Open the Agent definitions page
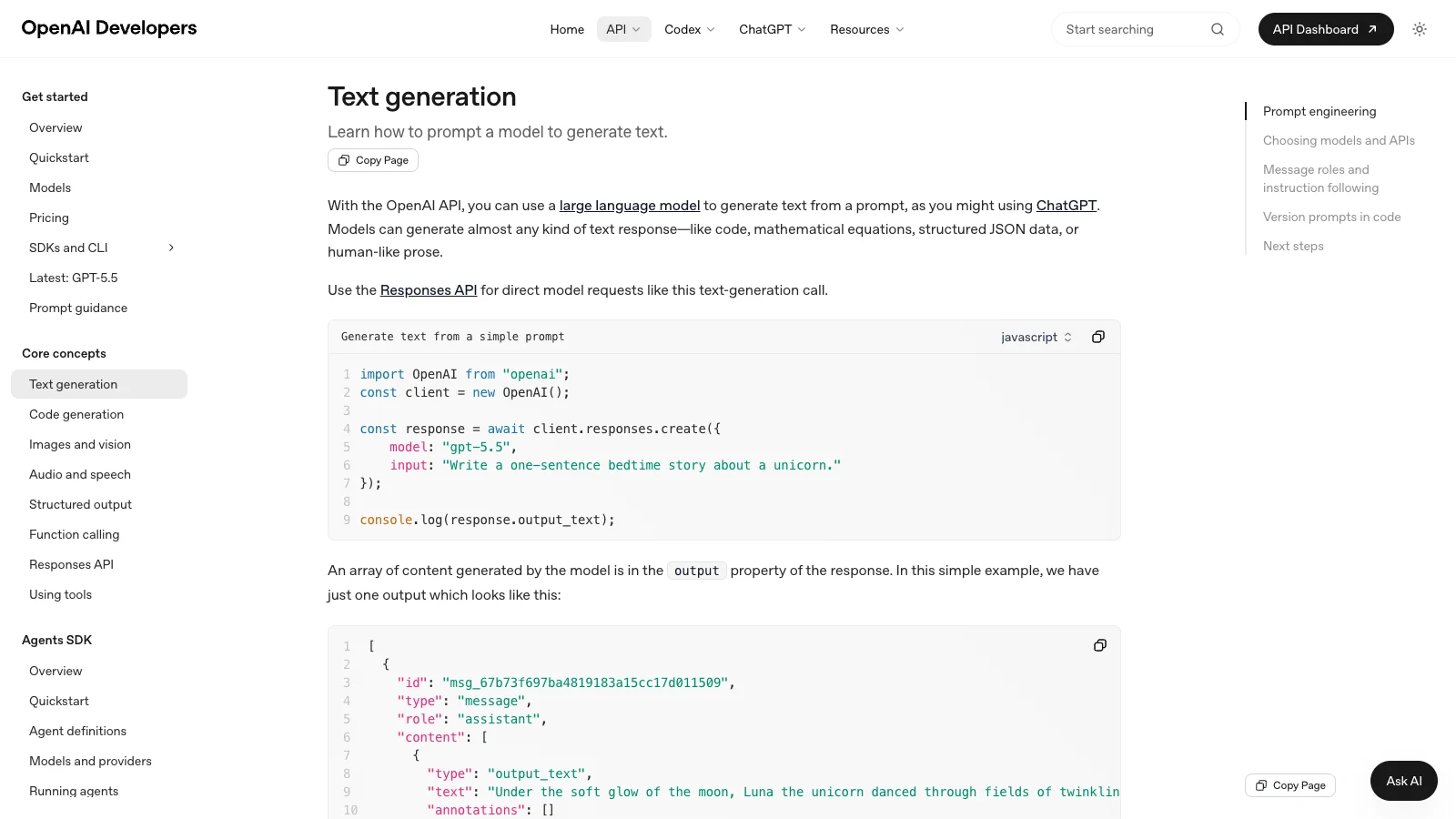1456x819 pixels. (x=77, y=731)
